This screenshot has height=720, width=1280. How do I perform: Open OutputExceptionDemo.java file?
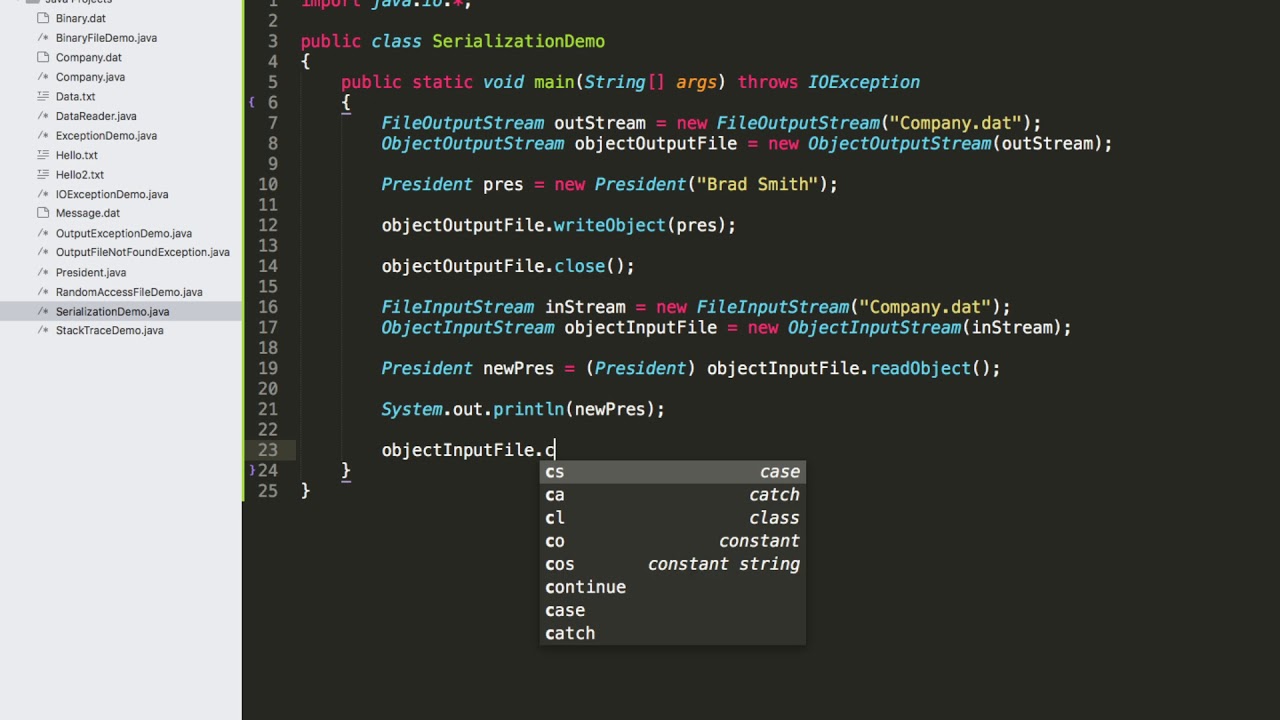[x=124, y=233]
